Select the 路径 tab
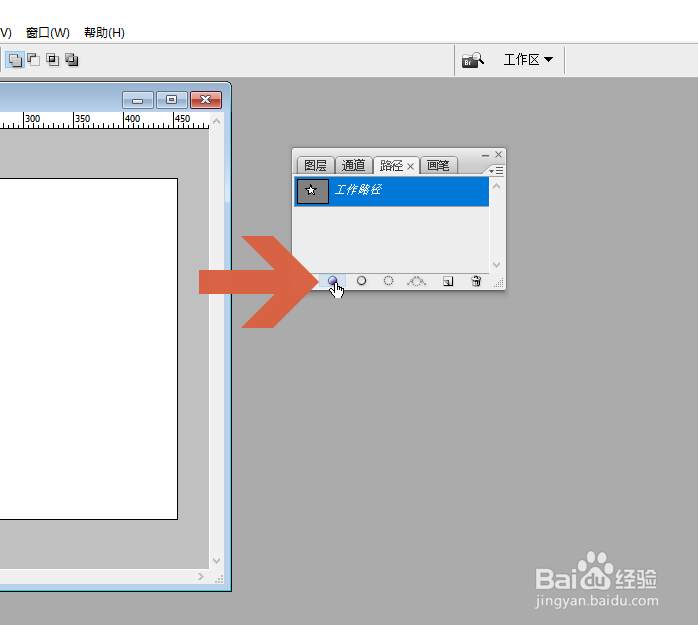698x625 pixels. 391,166
